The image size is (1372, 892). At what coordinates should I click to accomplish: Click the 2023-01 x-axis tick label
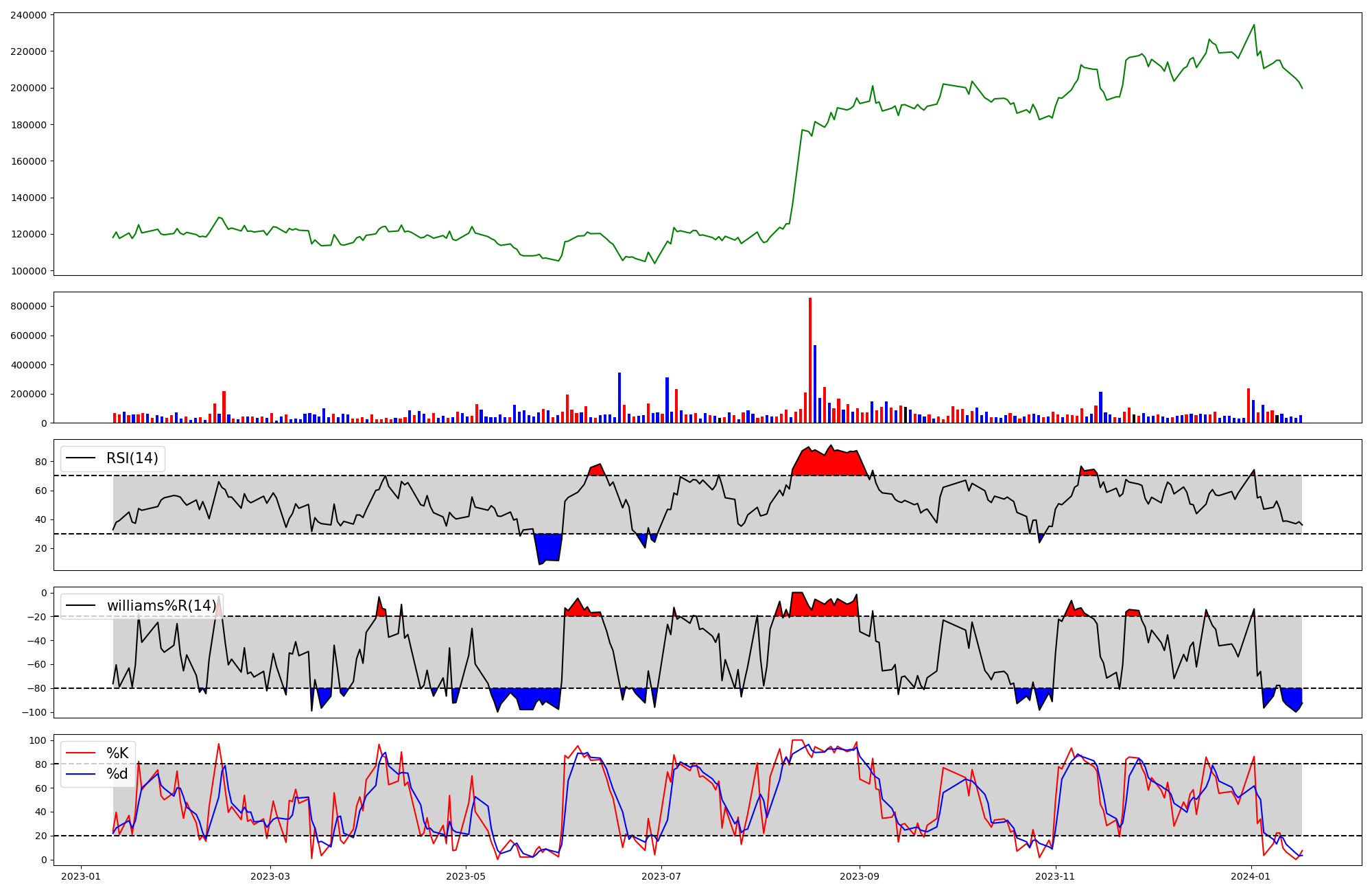81,876
